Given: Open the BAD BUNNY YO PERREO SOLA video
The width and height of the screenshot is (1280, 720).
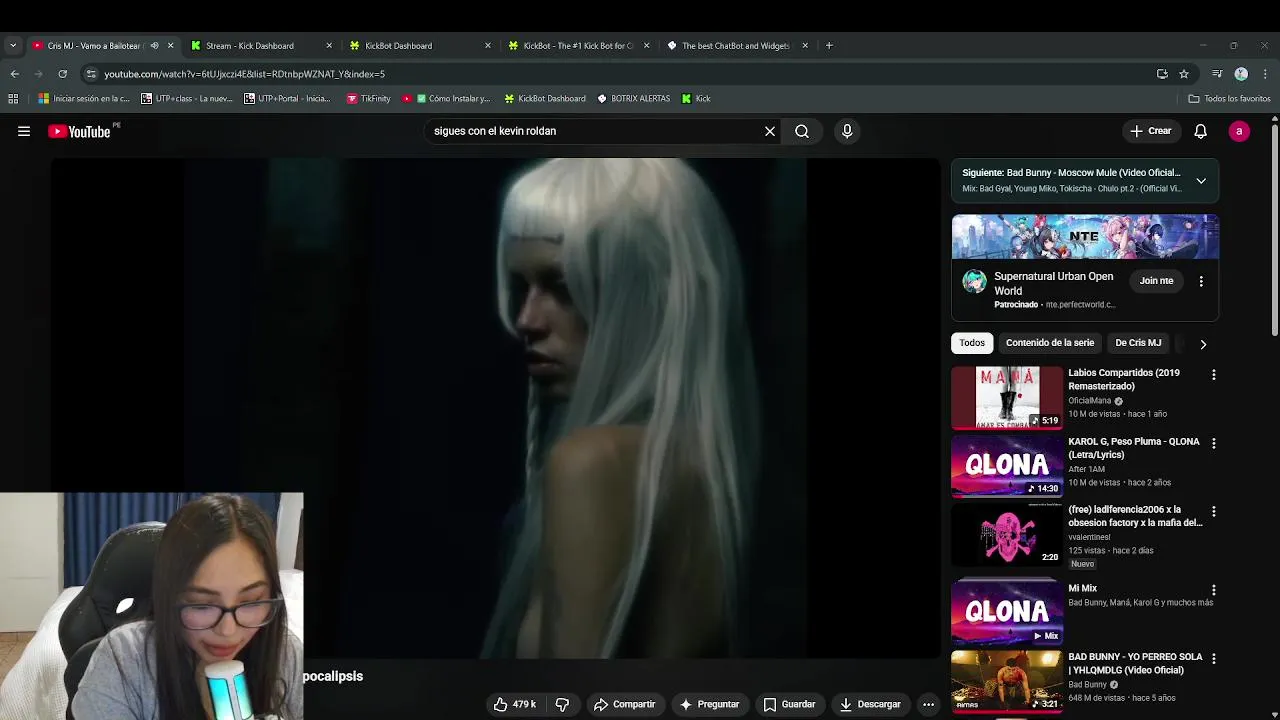Looking at the screenshot, I should click(1006, 681).
